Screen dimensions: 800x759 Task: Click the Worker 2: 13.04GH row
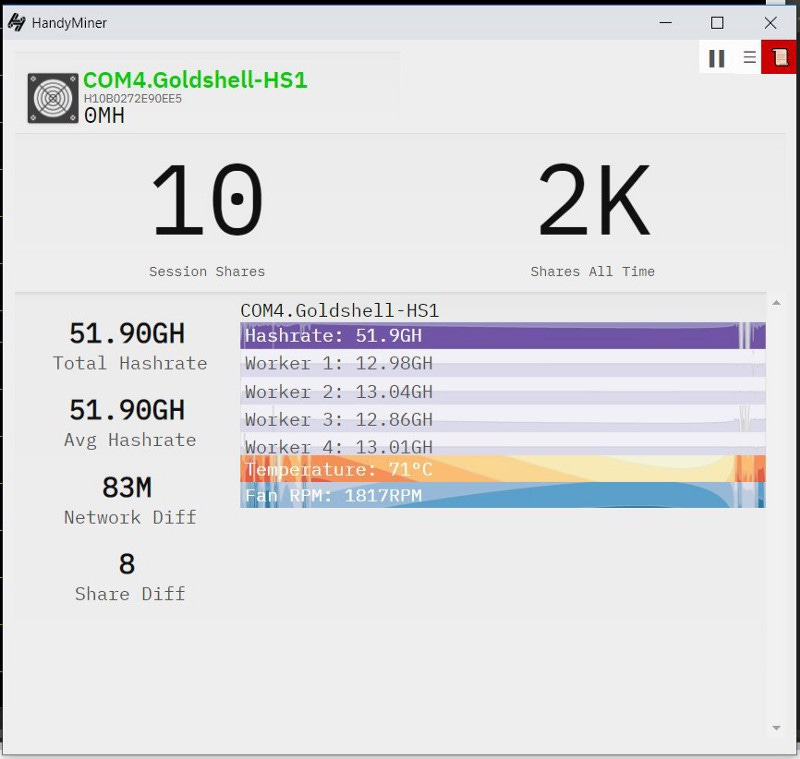tap(503, 391)
